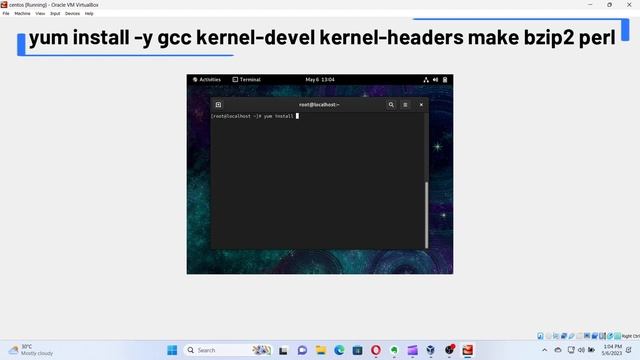
Task: Click the OneDrive cloud tray icon
Action: click(558, 350)
